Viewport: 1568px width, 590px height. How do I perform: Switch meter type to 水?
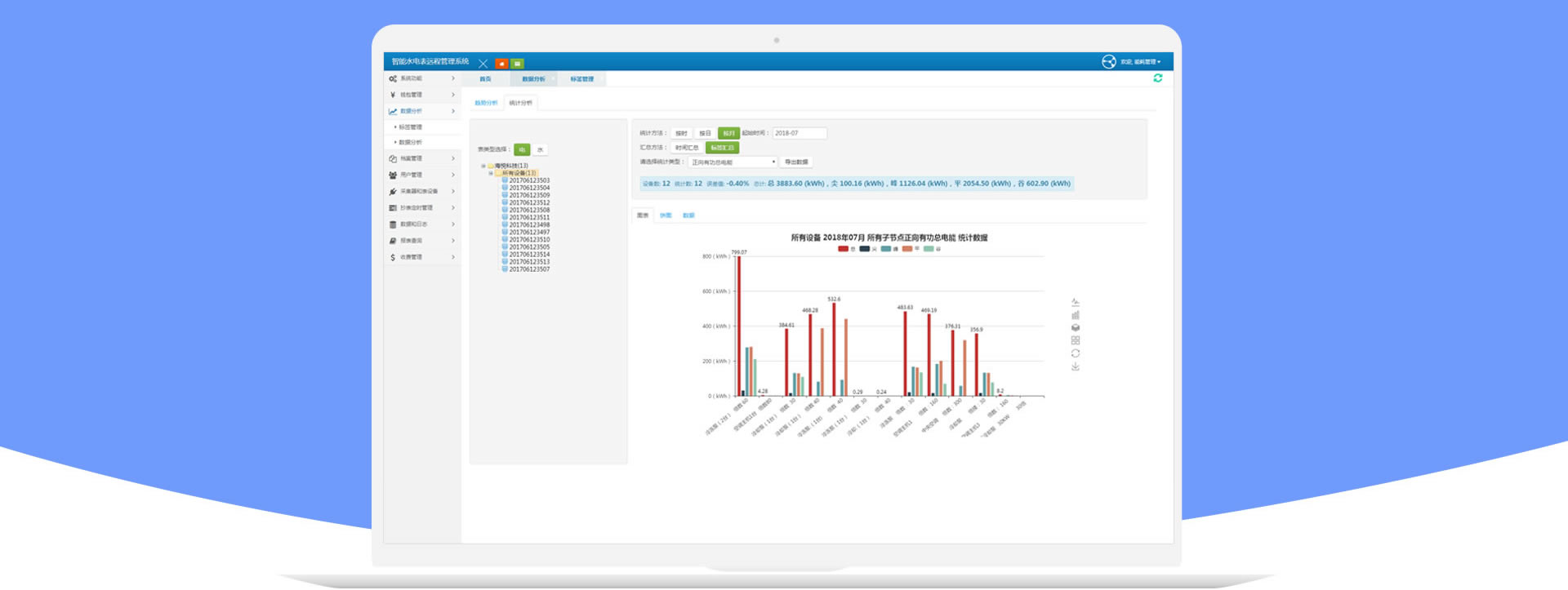540,150
